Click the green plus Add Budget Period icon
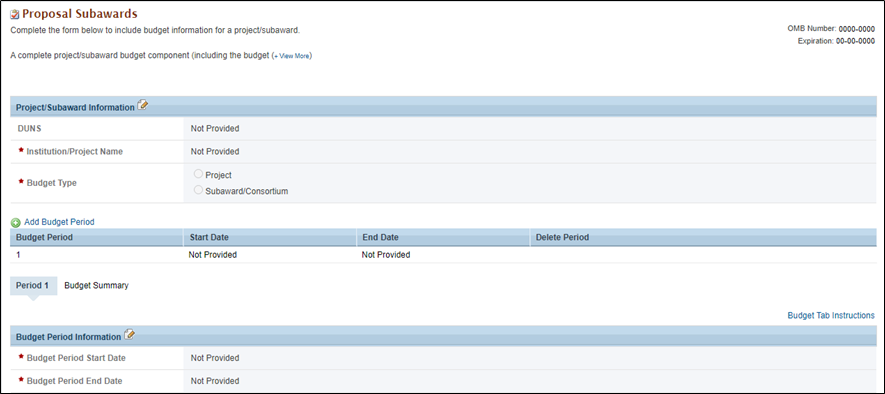 [16, 222]
